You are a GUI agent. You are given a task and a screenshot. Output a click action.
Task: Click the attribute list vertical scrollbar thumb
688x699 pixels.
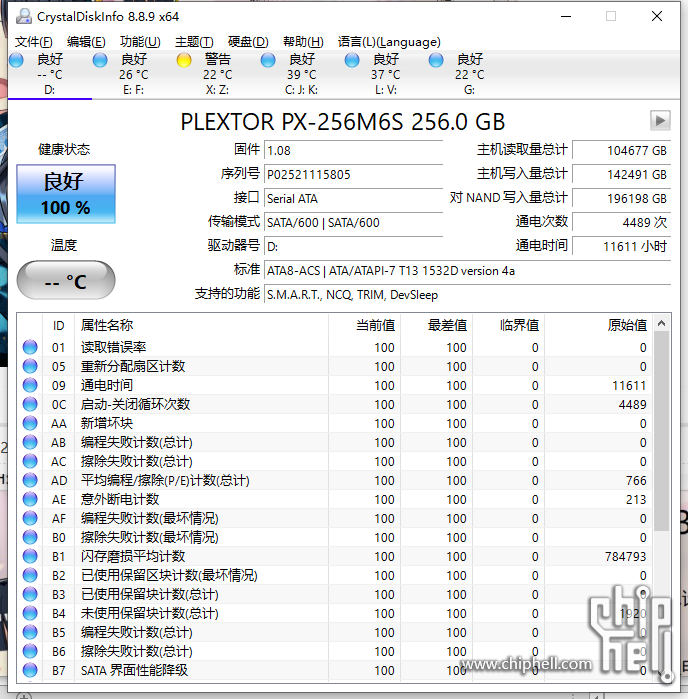[x=662, y=431]
